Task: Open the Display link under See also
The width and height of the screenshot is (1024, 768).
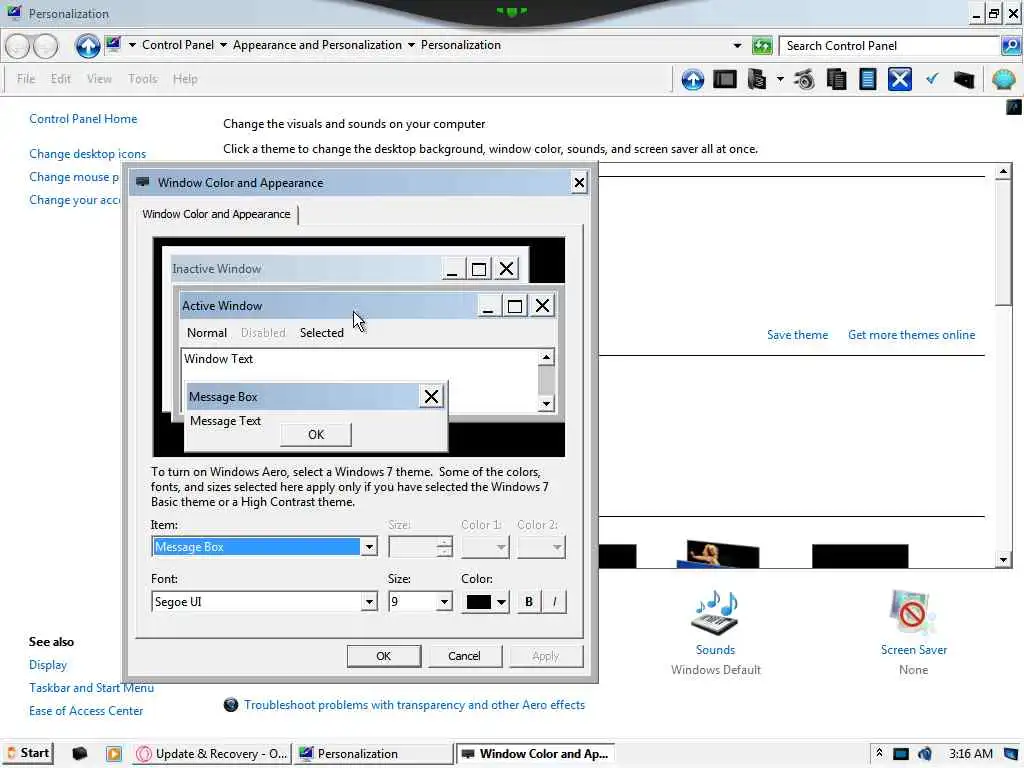Action: (x=48, y=665)
